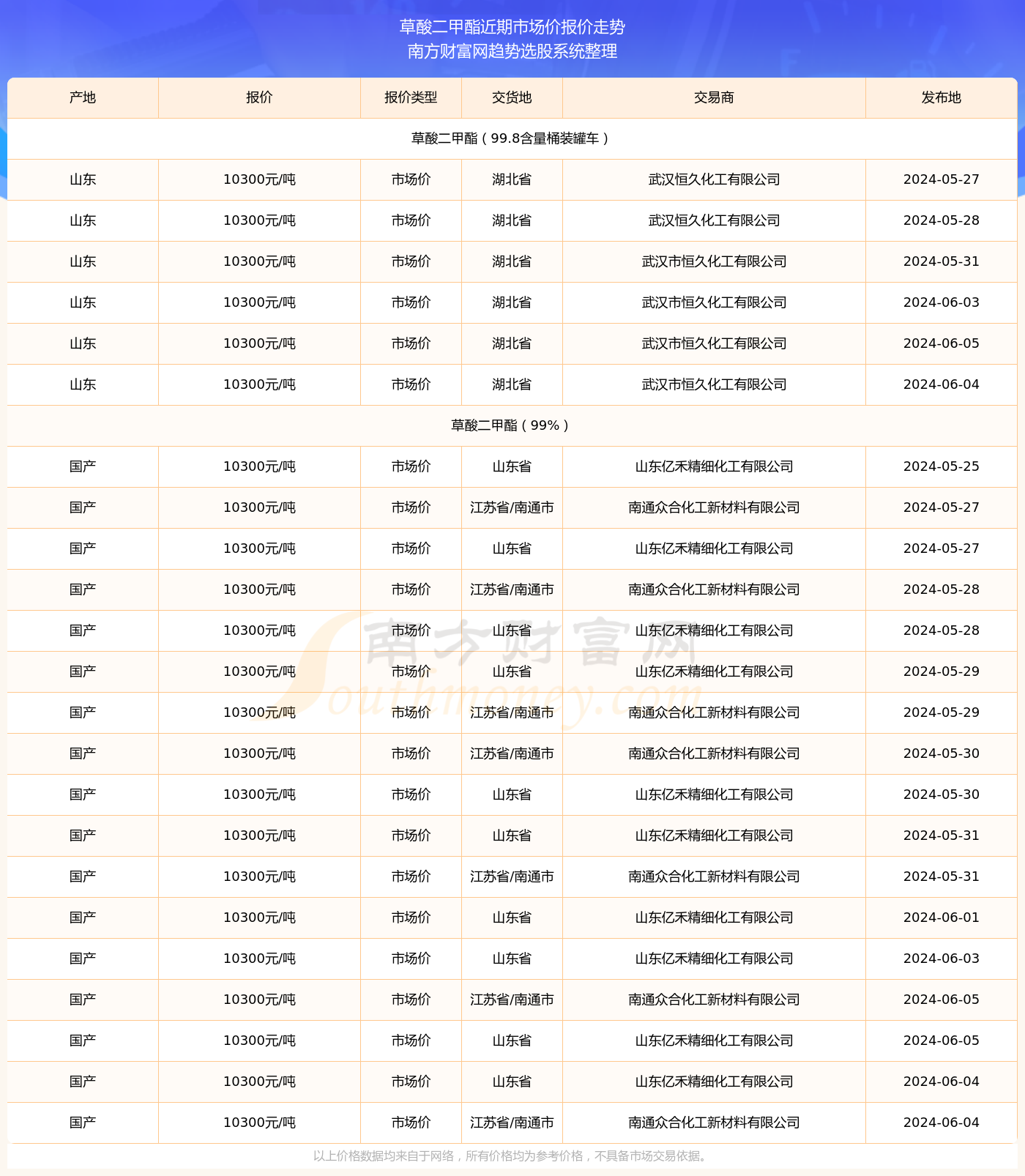Screen dimensions: 1025x1176
Task: Click 山东 in the 武汉恒久化工 2024-05-28 row
Action: pos(83,220)
